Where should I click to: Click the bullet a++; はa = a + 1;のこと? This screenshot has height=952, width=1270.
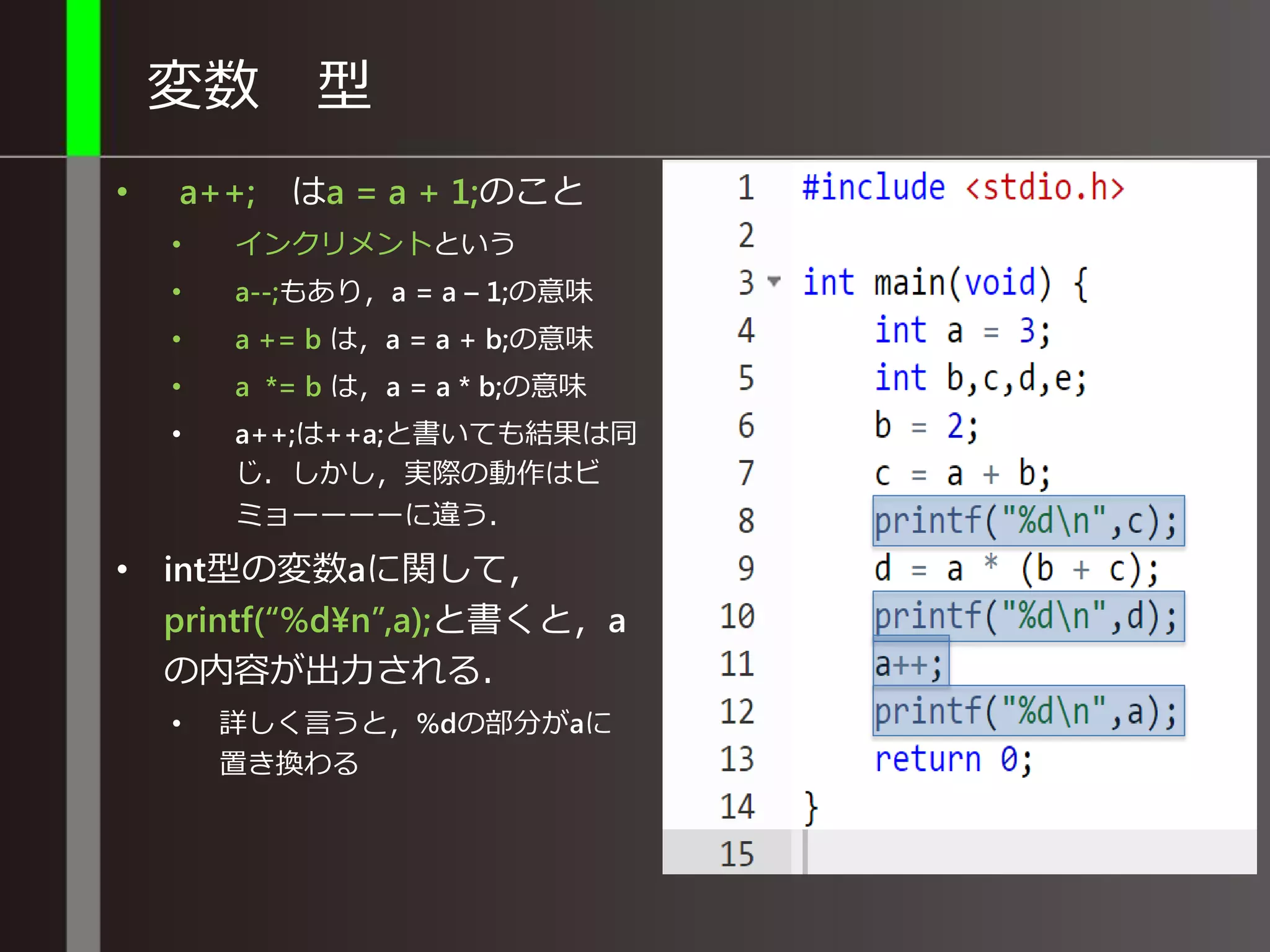tap(381, 192)
